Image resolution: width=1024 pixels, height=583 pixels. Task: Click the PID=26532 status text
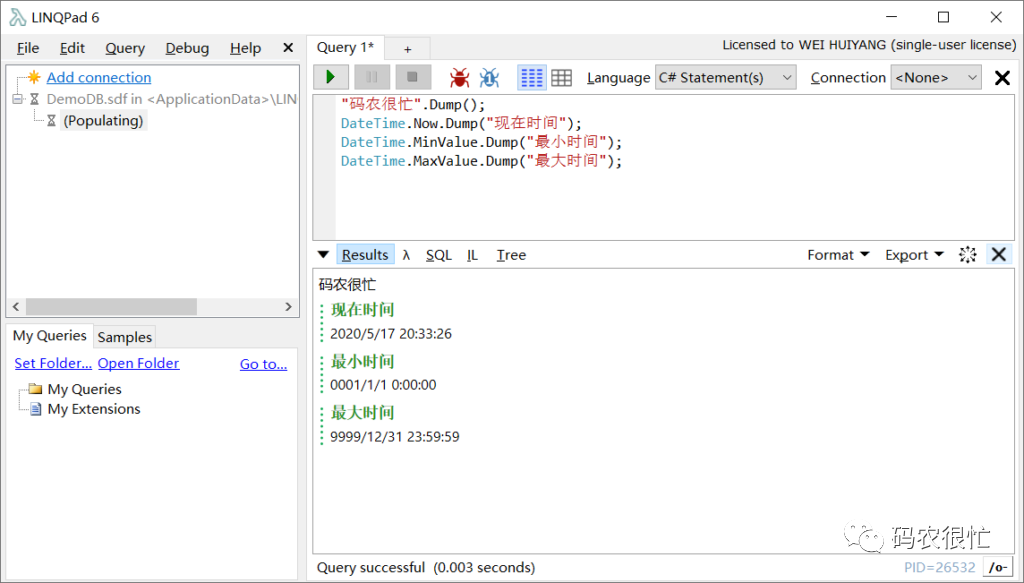pos(940,567)
